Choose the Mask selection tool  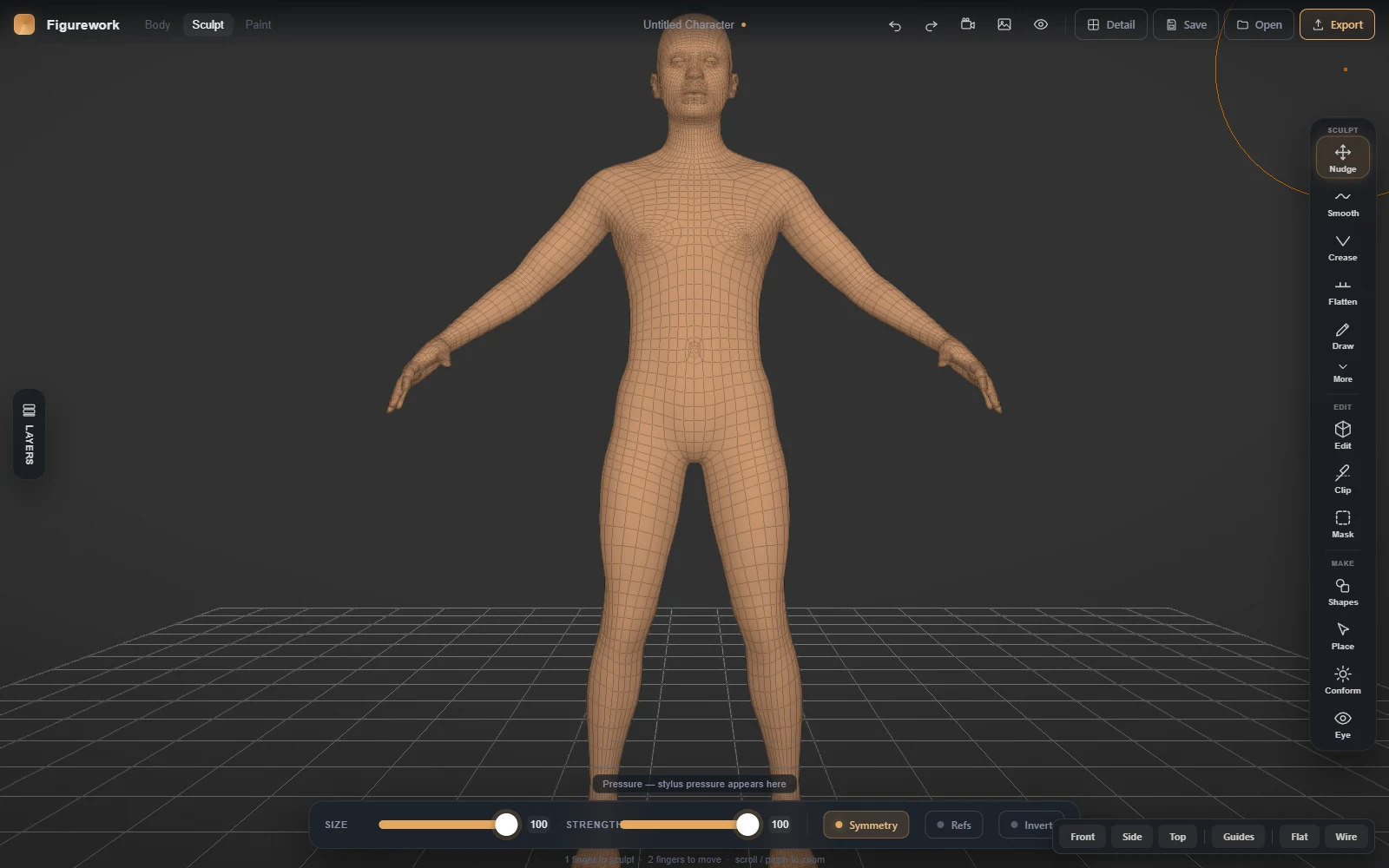[1342, 523]
